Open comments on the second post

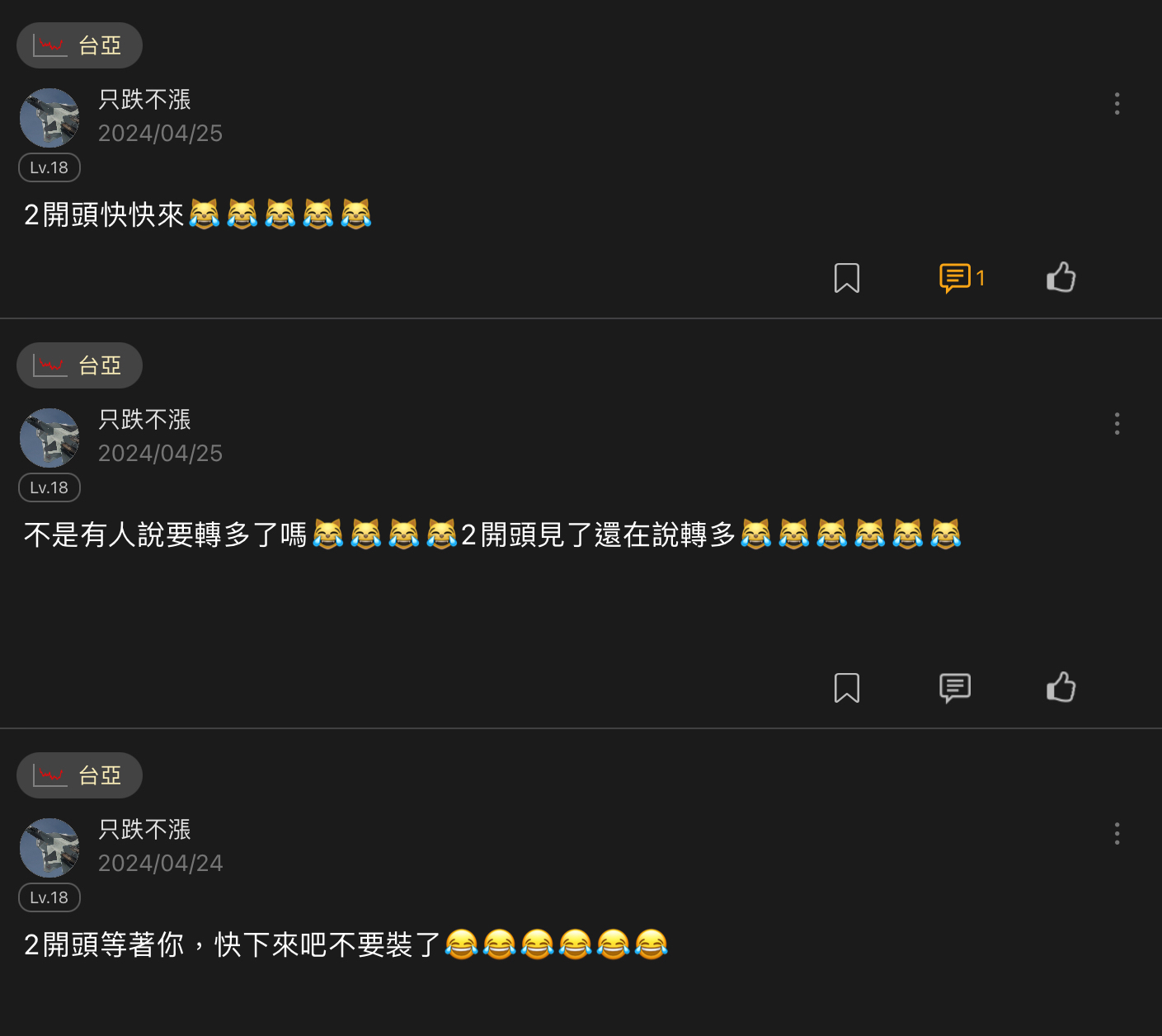955,688
